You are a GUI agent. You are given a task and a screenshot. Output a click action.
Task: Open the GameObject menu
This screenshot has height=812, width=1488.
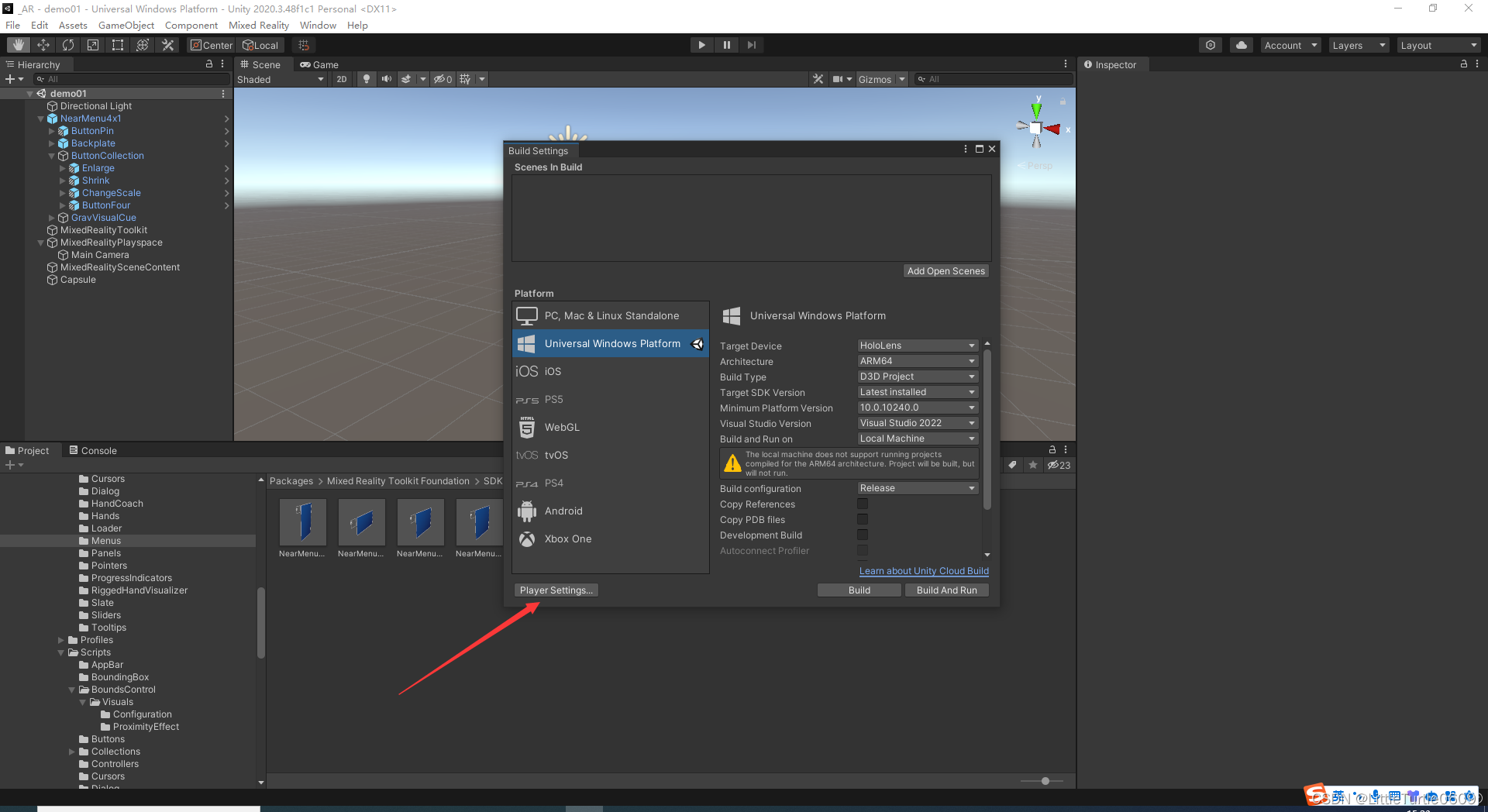[126, 25]
